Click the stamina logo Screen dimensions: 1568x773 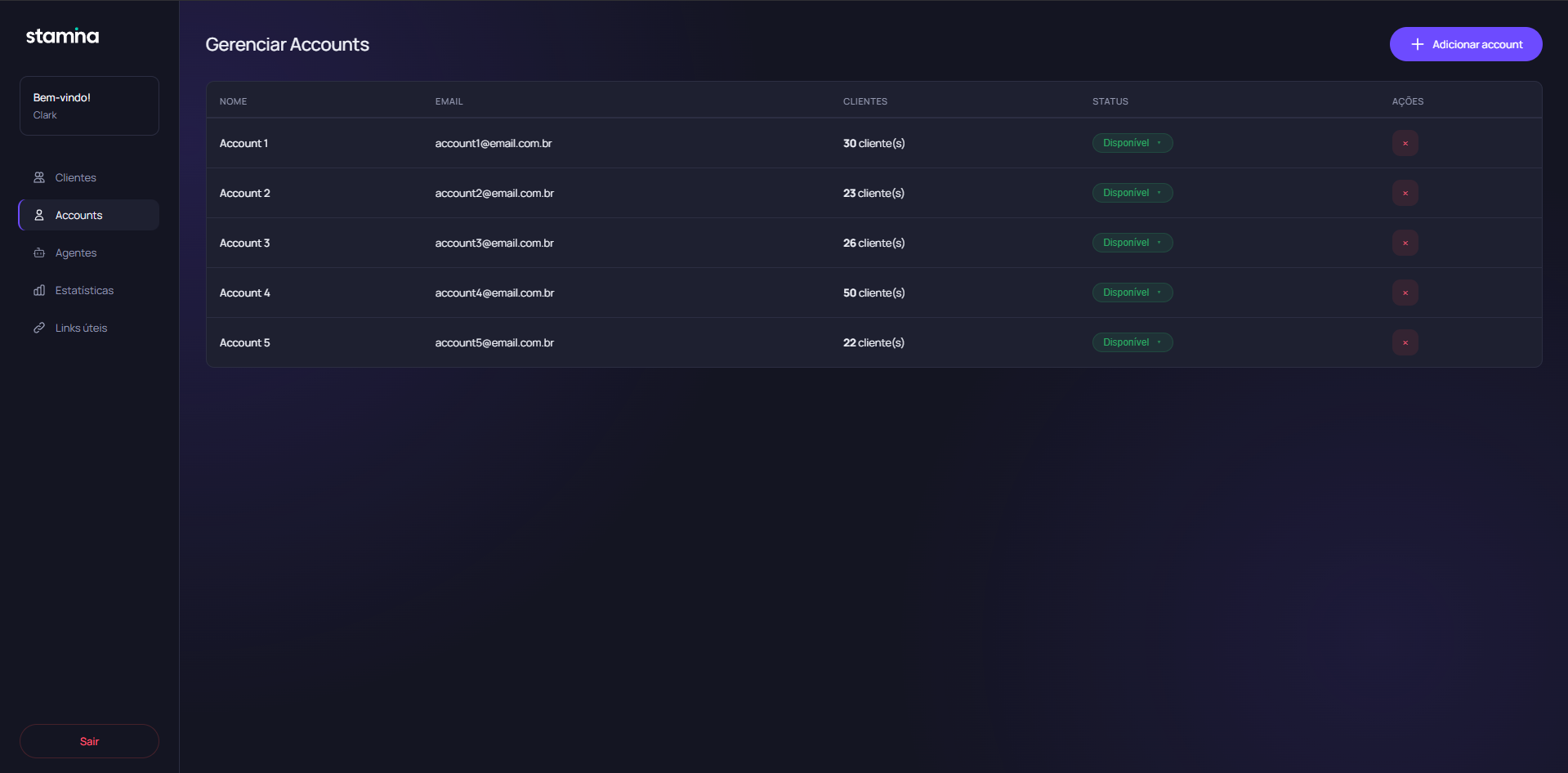[62, 36]
